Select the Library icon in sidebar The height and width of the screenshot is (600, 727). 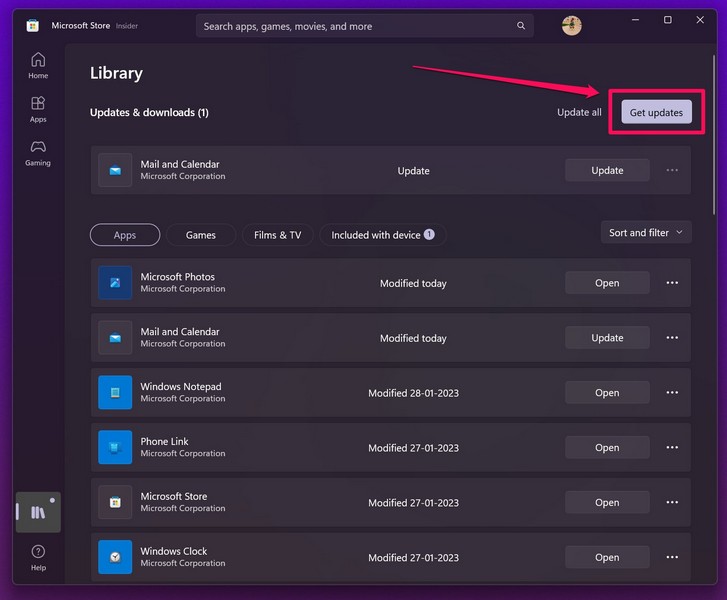click(x=38, y=512)
